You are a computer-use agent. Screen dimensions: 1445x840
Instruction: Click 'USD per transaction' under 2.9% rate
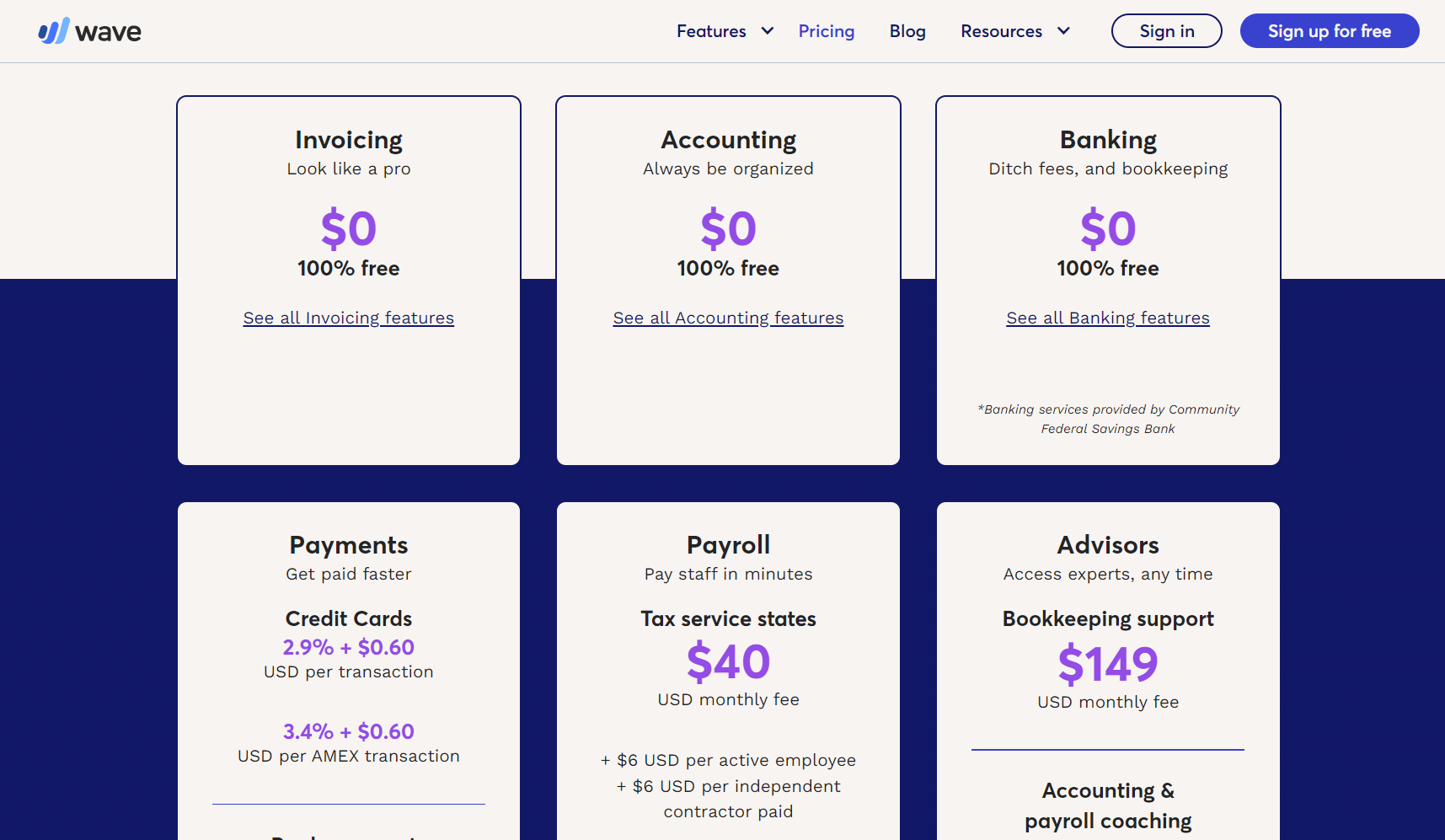point(349,671)
